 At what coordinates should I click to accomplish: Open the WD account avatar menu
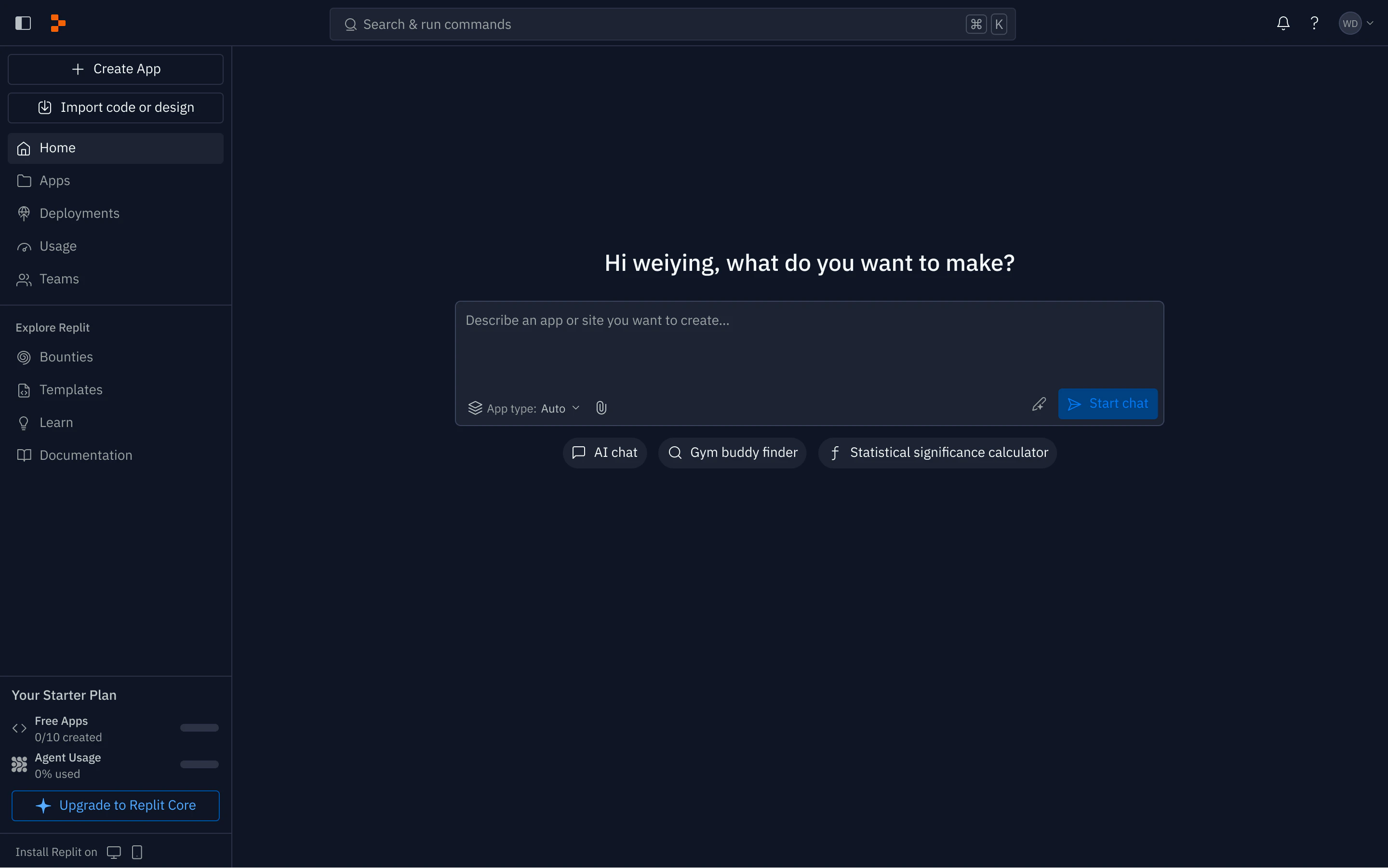tap(1356, 24)
